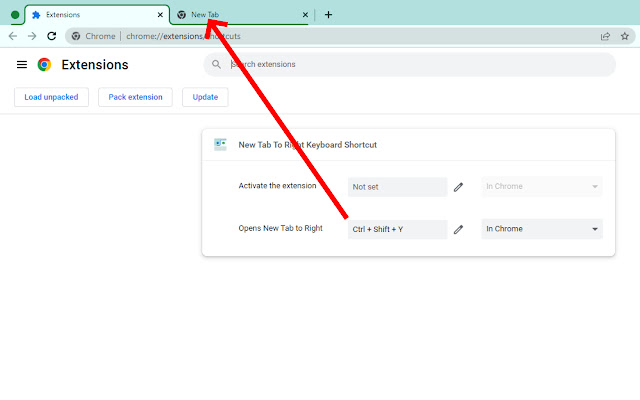Click the Activate the extension label
The image size is (640, 400).
[x=277, y=186]
